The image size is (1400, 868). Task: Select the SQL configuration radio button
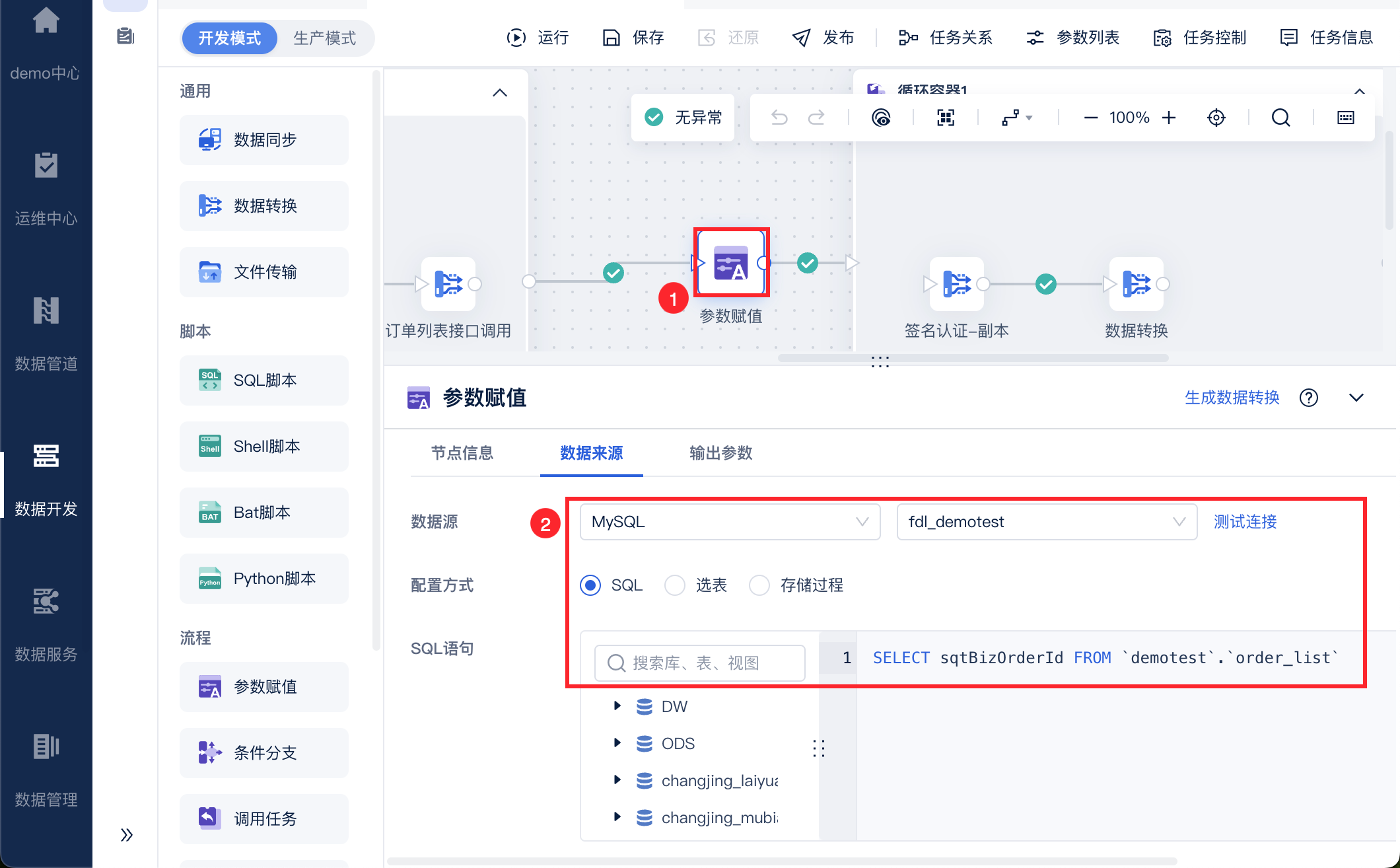[x=590, y=585]
